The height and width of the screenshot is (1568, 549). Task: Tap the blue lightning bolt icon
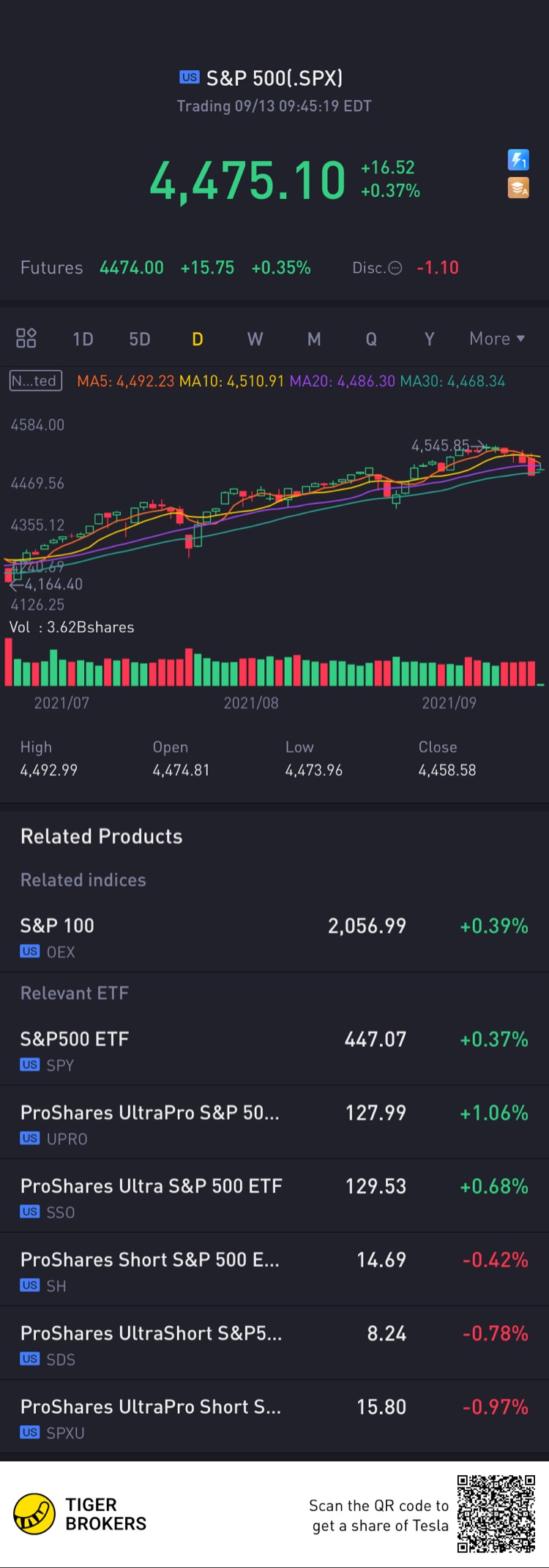[x=518, y=160]
